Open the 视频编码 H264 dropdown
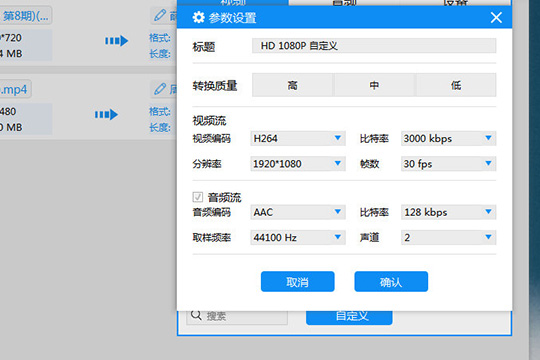The width and height of the screenshot is (540, 360). (298, 138)
